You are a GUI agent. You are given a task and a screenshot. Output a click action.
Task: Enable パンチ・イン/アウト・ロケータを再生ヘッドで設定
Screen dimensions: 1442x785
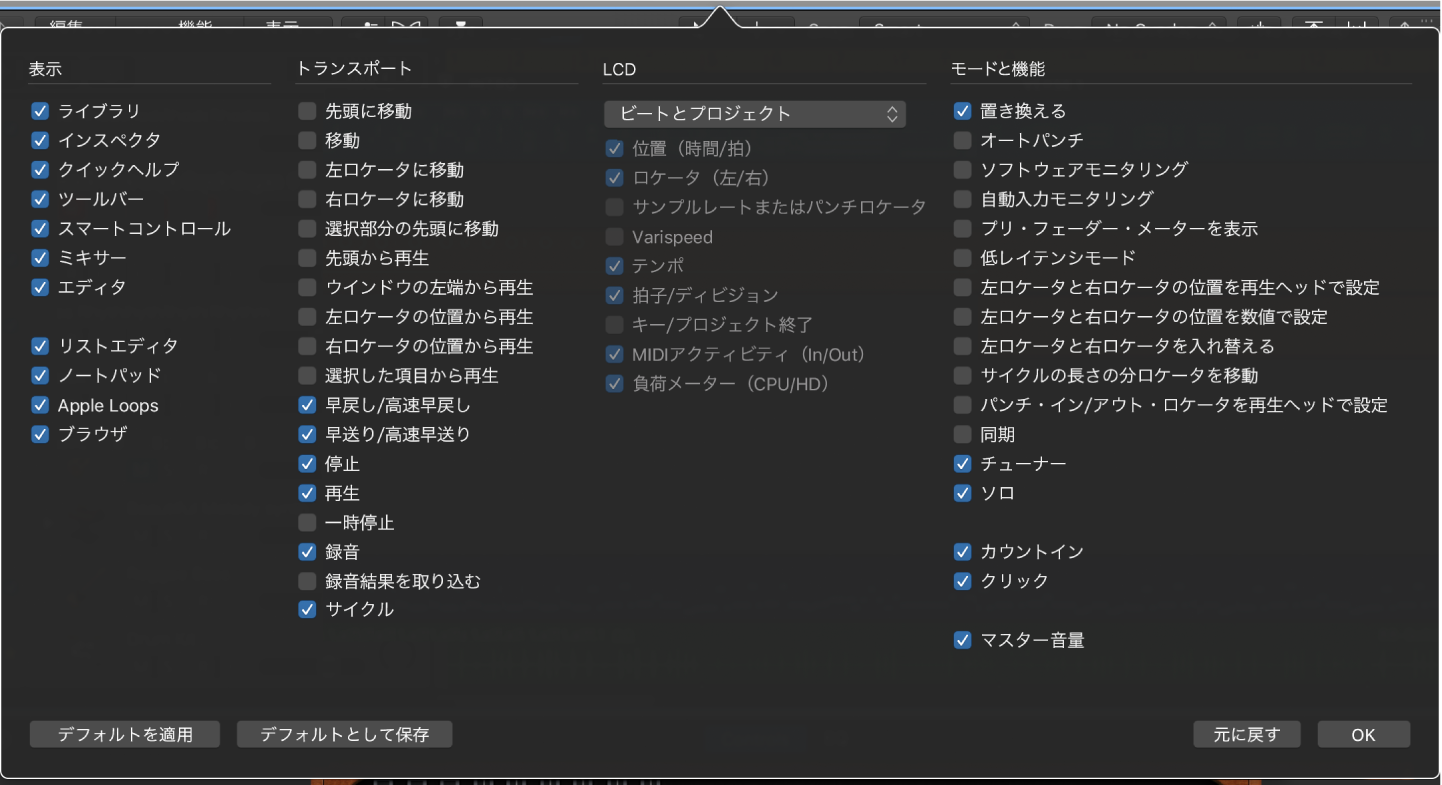coord(962,405)
